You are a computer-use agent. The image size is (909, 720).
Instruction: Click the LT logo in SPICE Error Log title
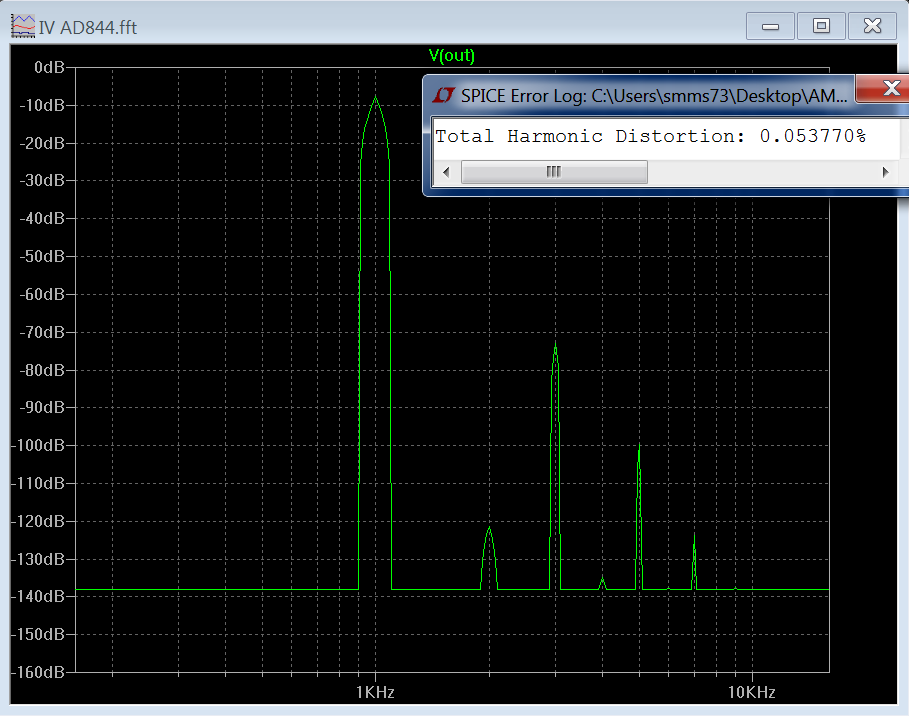(443, 95)
